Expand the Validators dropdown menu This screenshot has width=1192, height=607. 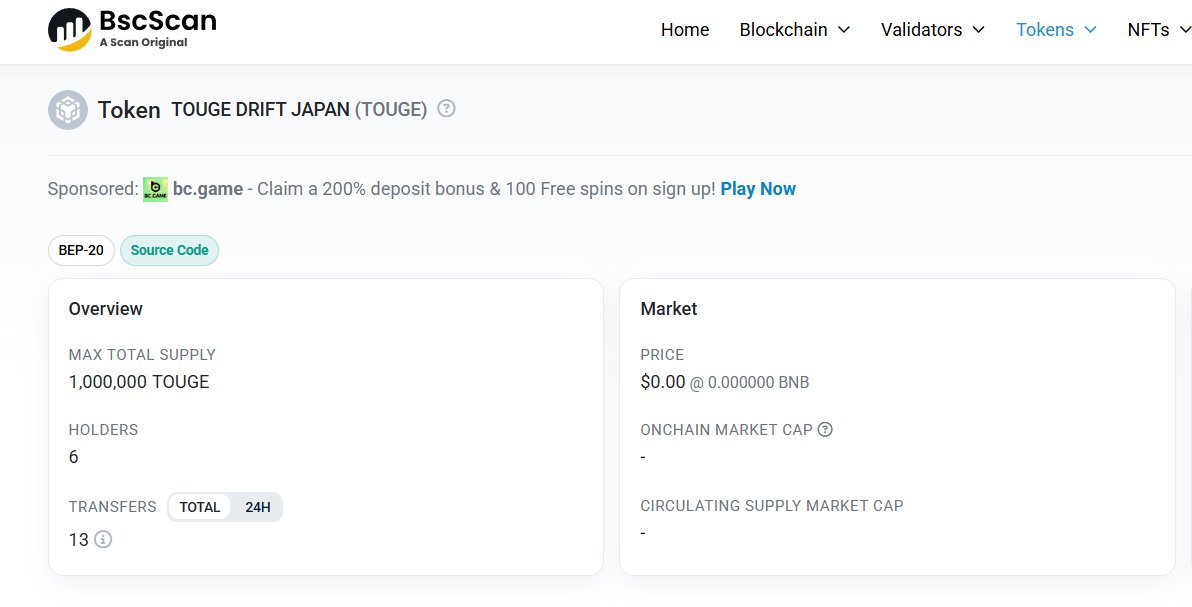click(933, 30)
